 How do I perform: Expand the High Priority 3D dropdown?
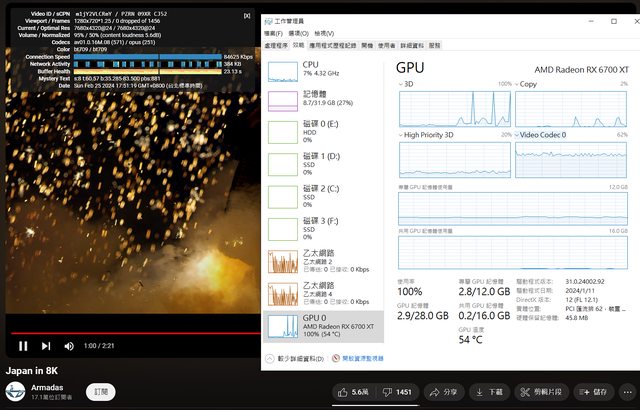point(403,134)
